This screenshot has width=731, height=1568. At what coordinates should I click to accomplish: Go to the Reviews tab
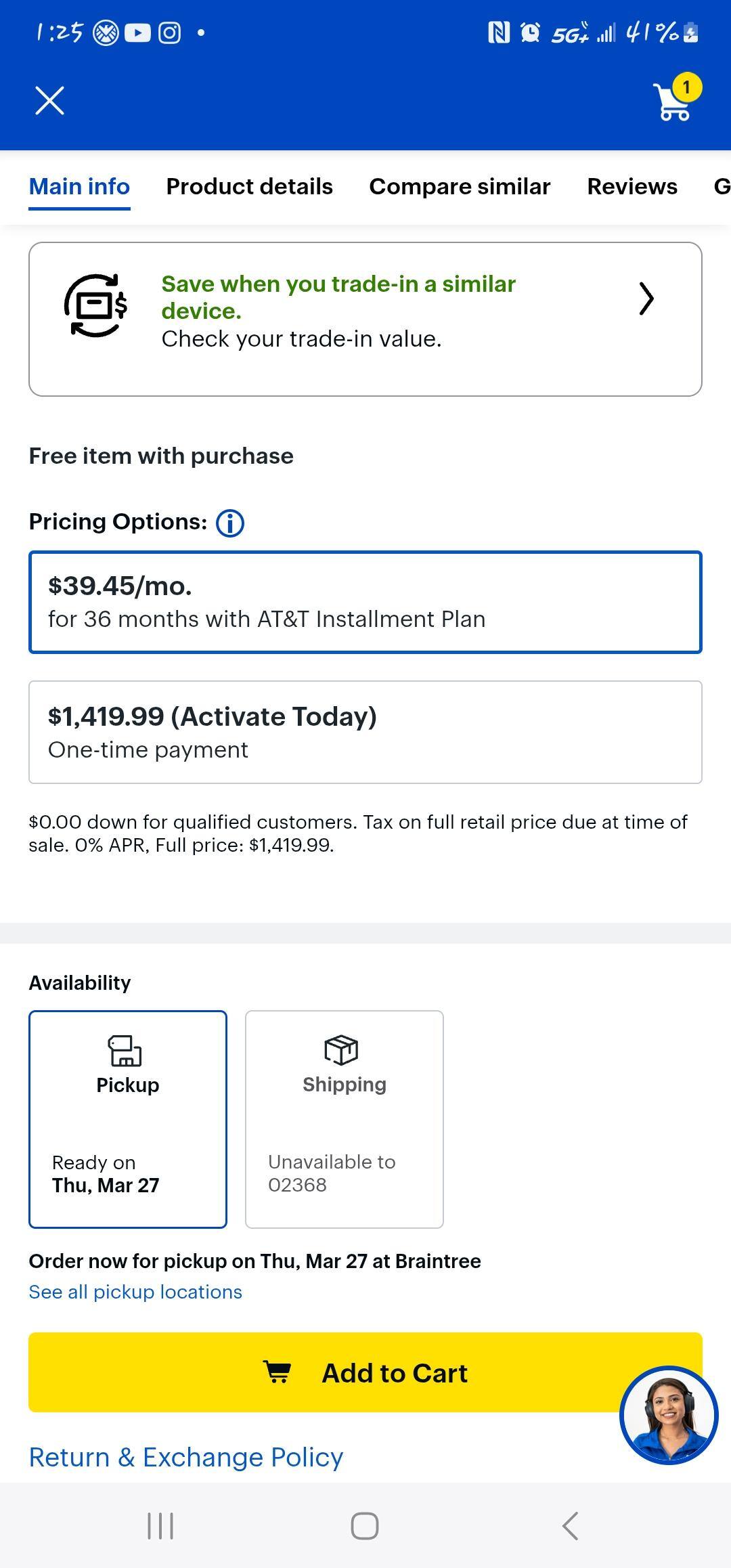[x=632, y=186]
